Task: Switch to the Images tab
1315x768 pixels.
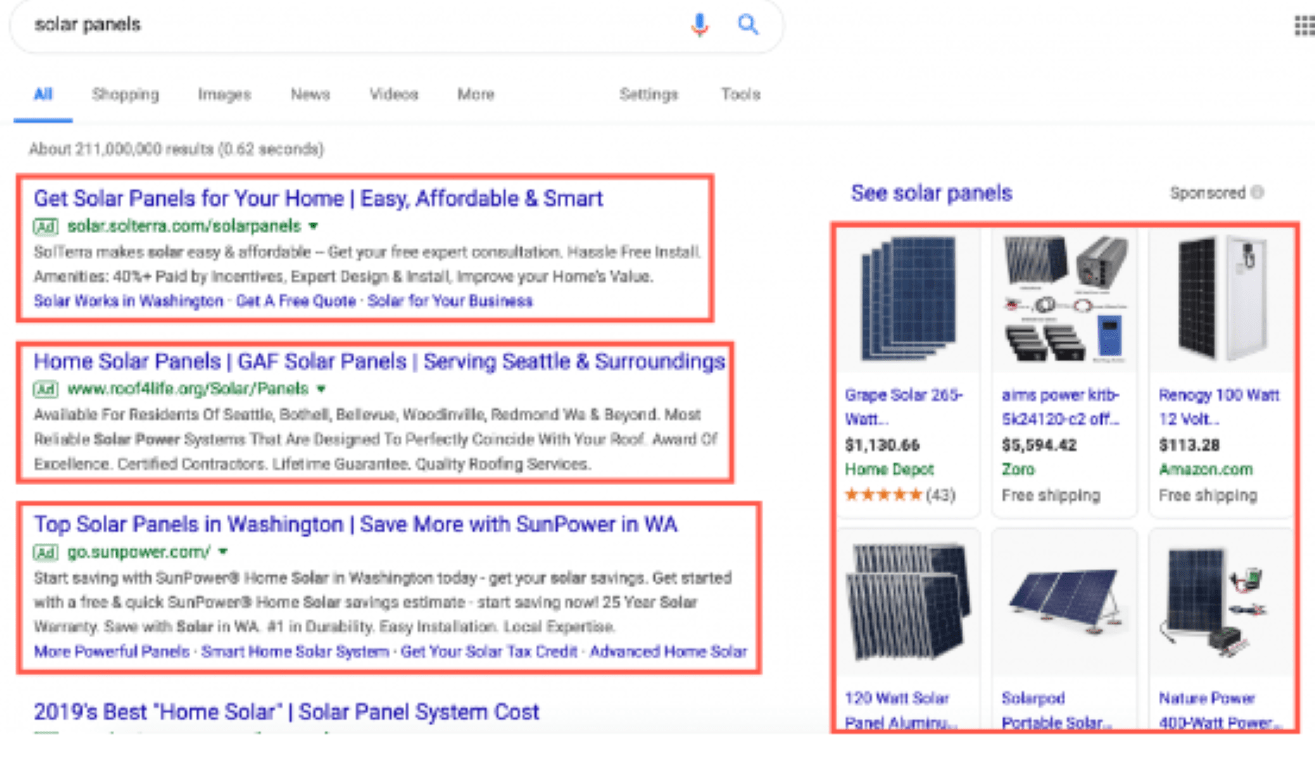Action: pos(224,94)
